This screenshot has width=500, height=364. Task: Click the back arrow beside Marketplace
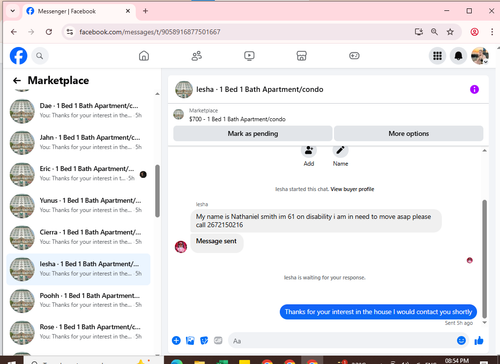click(x=17, y=80)
